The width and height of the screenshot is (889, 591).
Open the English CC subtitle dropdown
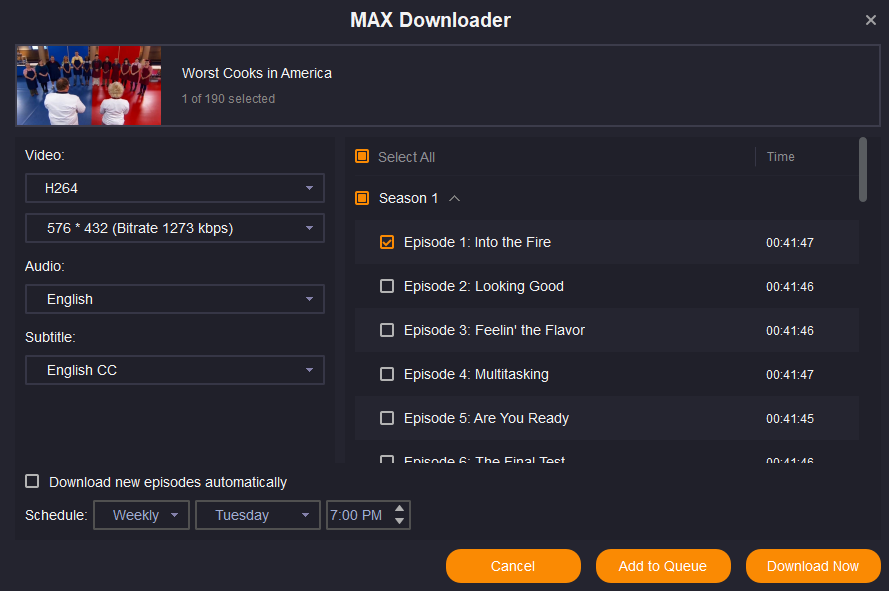click(x=175, y=370)
